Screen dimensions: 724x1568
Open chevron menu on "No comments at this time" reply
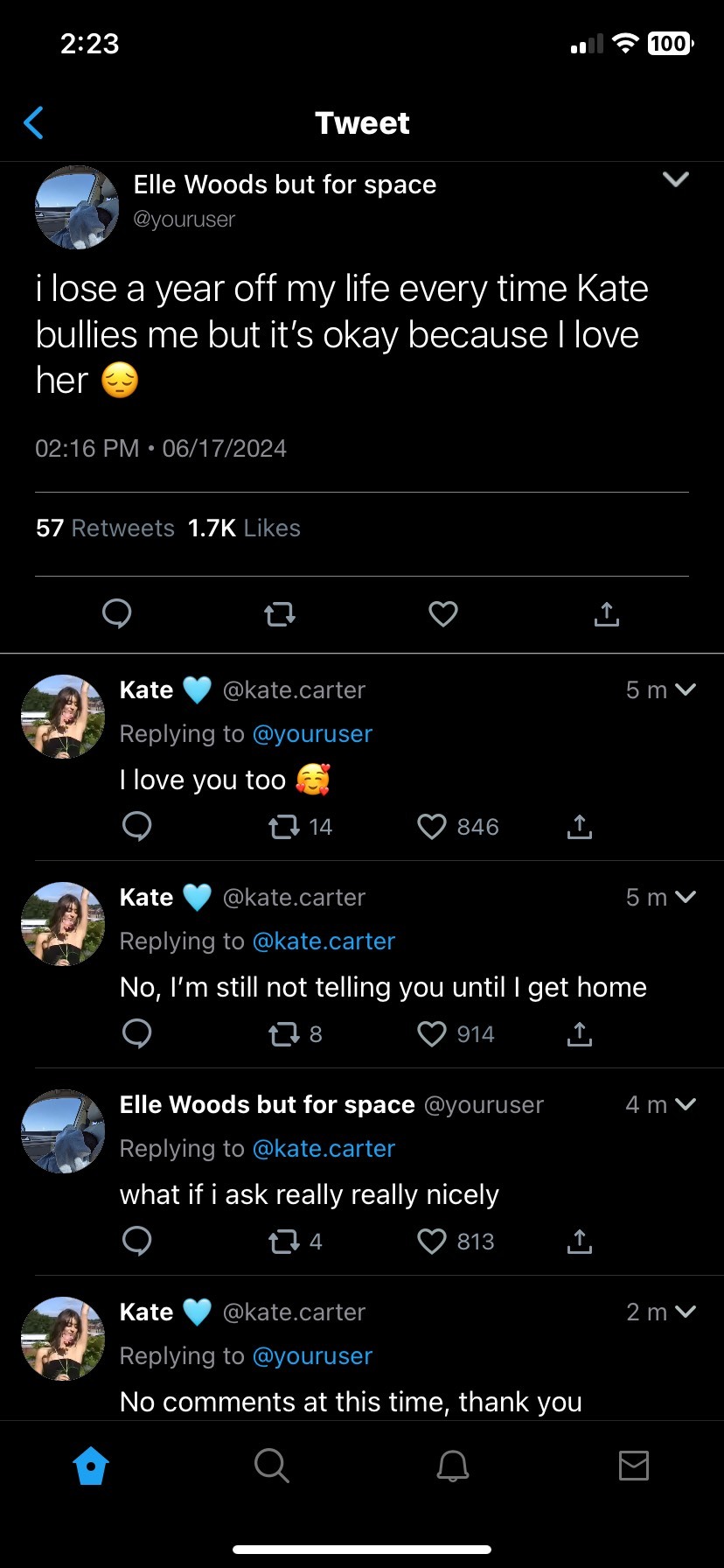tap(686, 1312)
